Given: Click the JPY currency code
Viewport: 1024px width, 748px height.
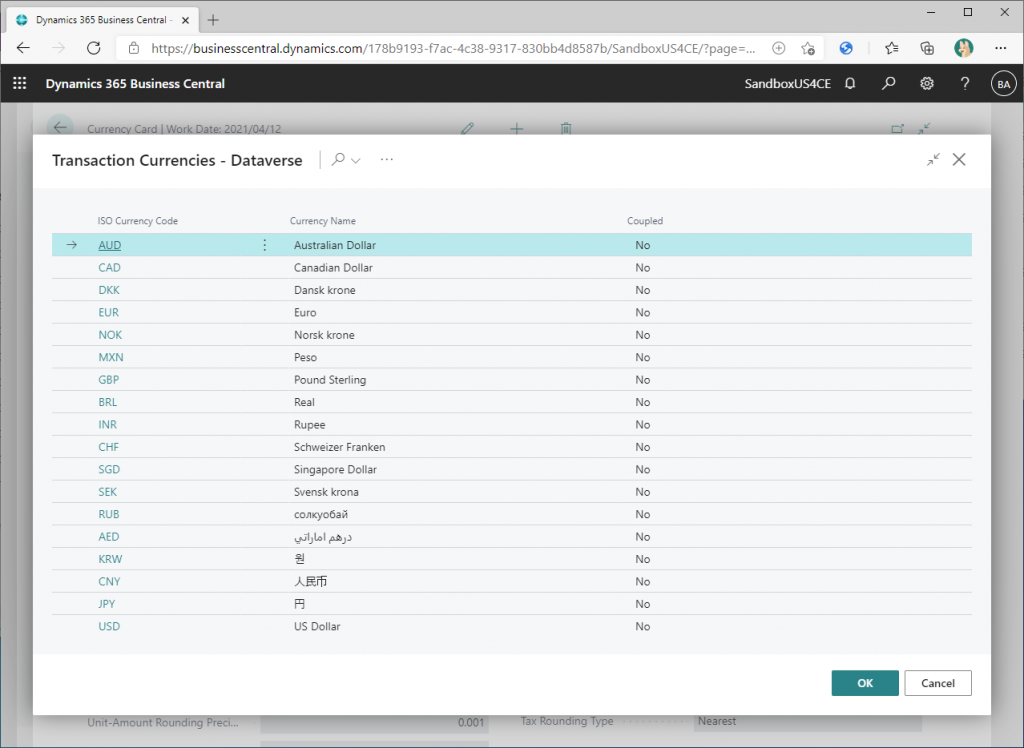Looking at the screenshot, I should (x=106, y=604).
